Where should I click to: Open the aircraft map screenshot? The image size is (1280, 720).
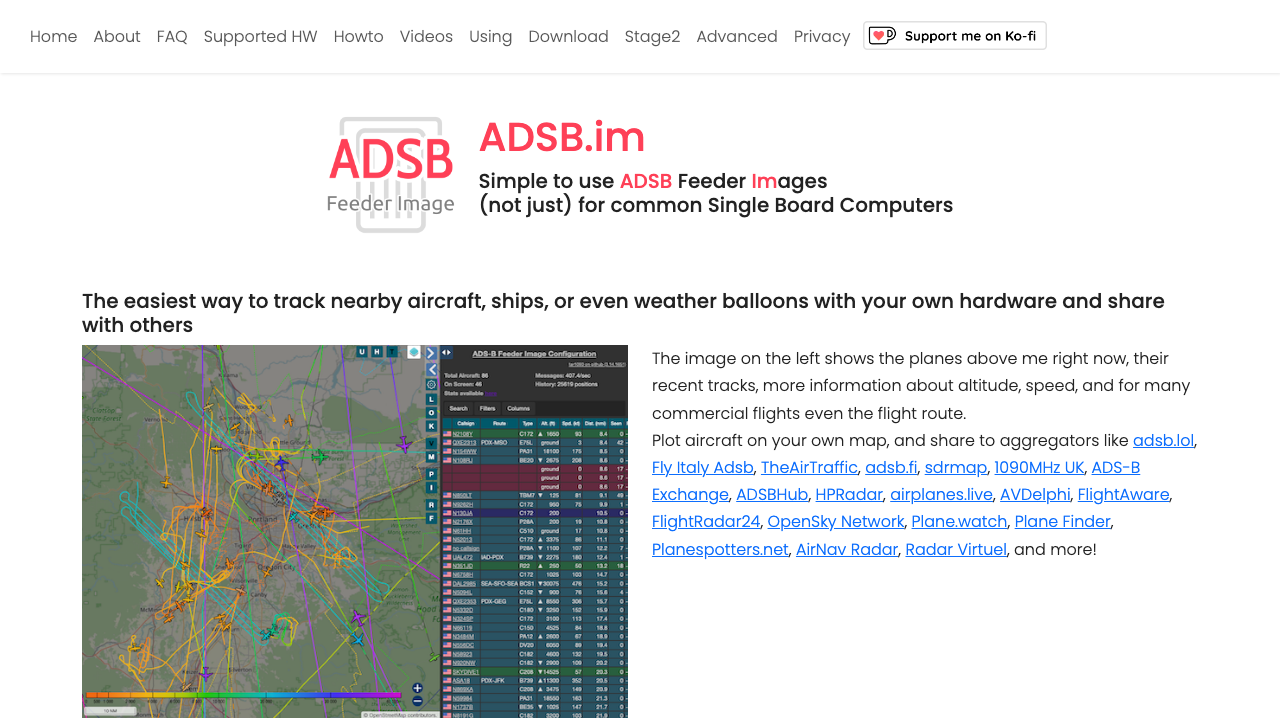point(355,532)
